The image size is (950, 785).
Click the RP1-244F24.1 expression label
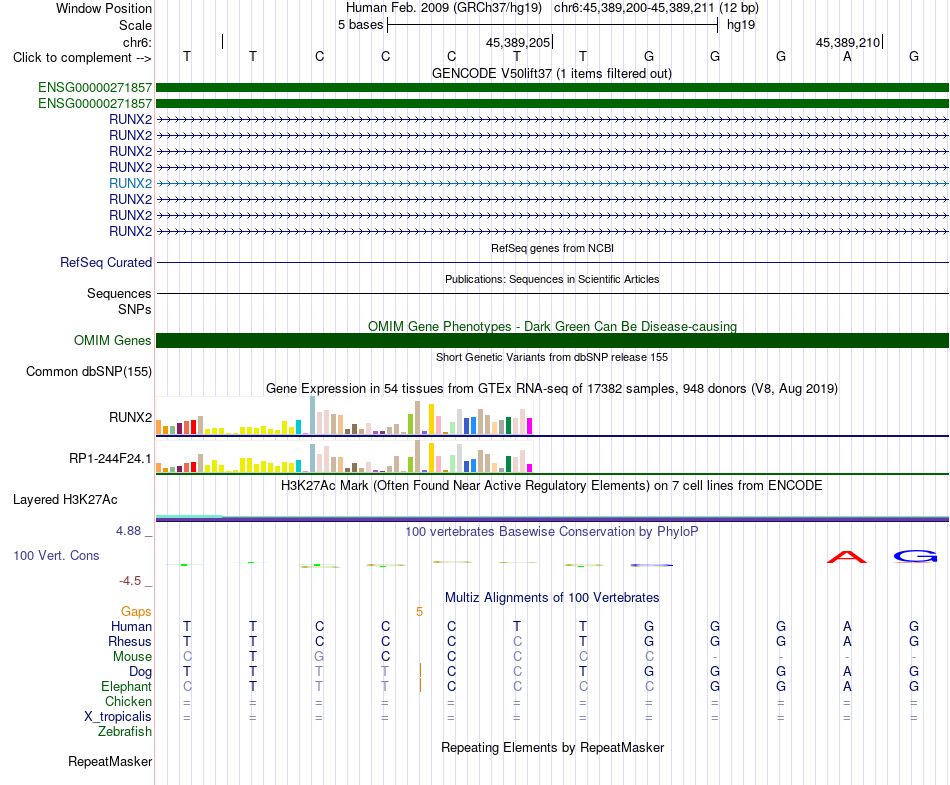[x=110, y=459]
